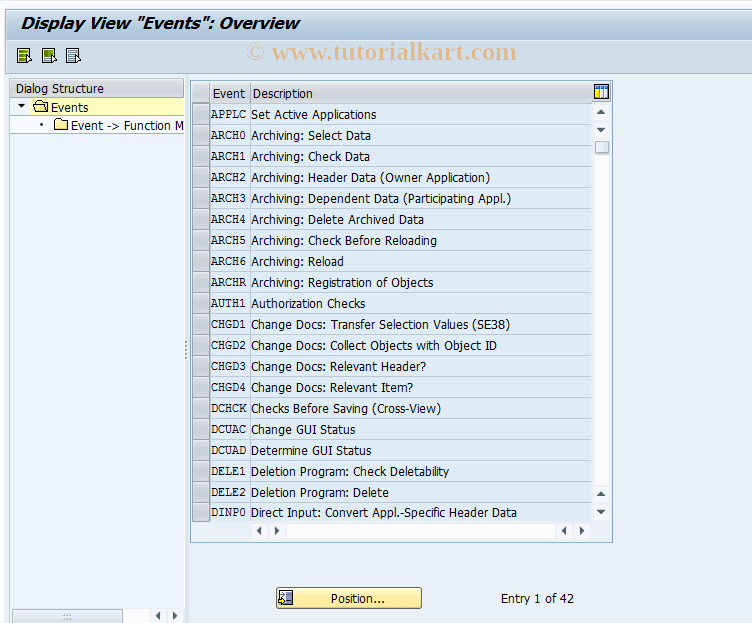The height and width of the screenshot is (623, 752).
Task: Select row selector for AUTH1 event
Action: tap(200, 303)
